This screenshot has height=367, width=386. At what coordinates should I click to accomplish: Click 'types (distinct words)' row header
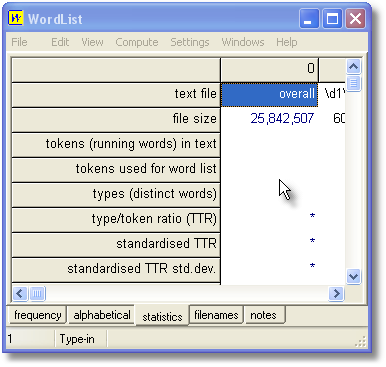(x=116, y=195)
